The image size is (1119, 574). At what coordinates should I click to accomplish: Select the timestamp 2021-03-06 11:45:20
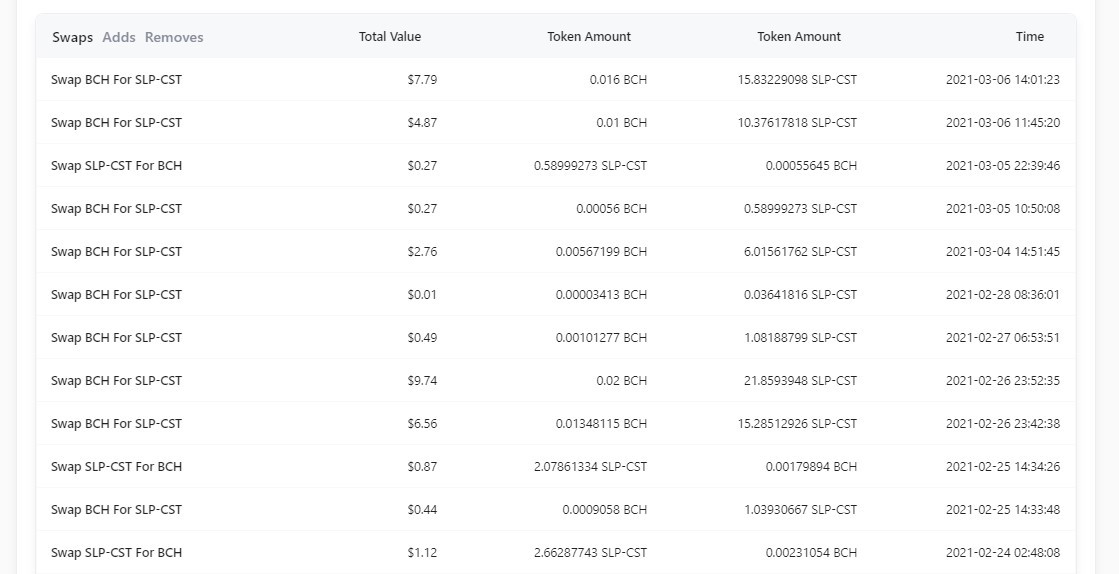[x=1003, y=123]
